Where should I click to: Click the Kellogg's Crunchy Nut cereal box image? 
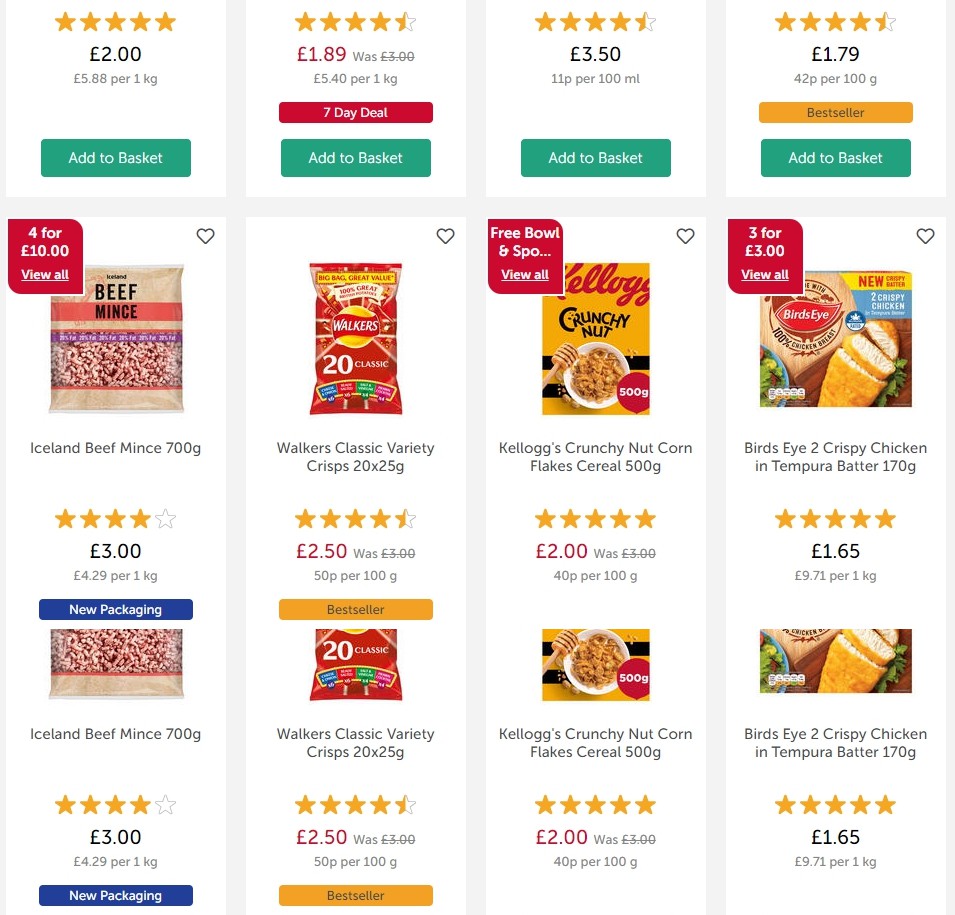595,338
